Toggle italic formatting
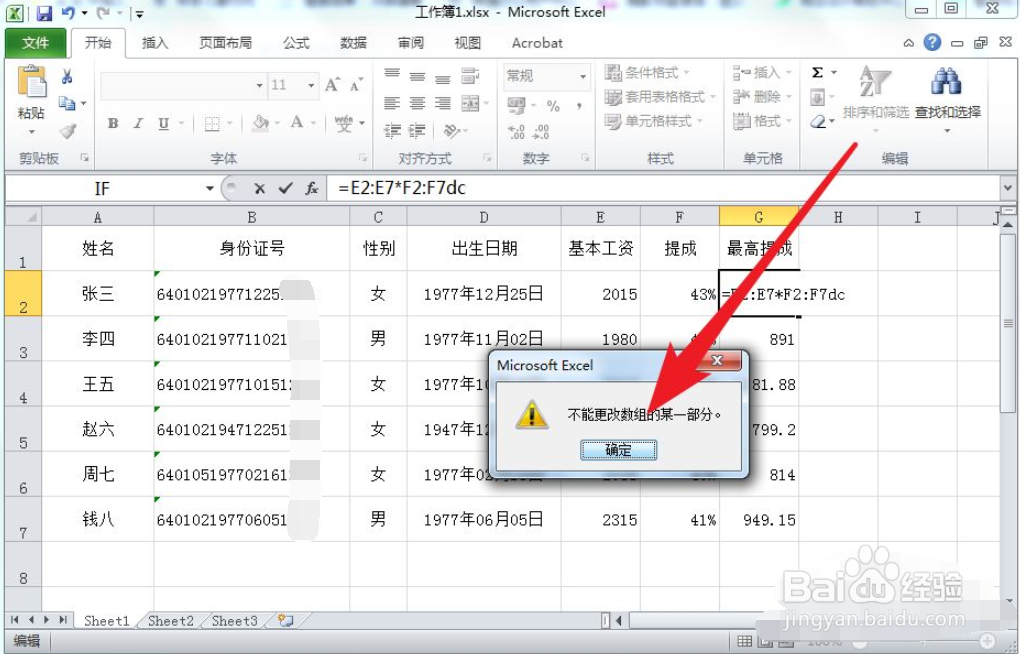The width and height of the screenshot is (1020, 654). 137,122
